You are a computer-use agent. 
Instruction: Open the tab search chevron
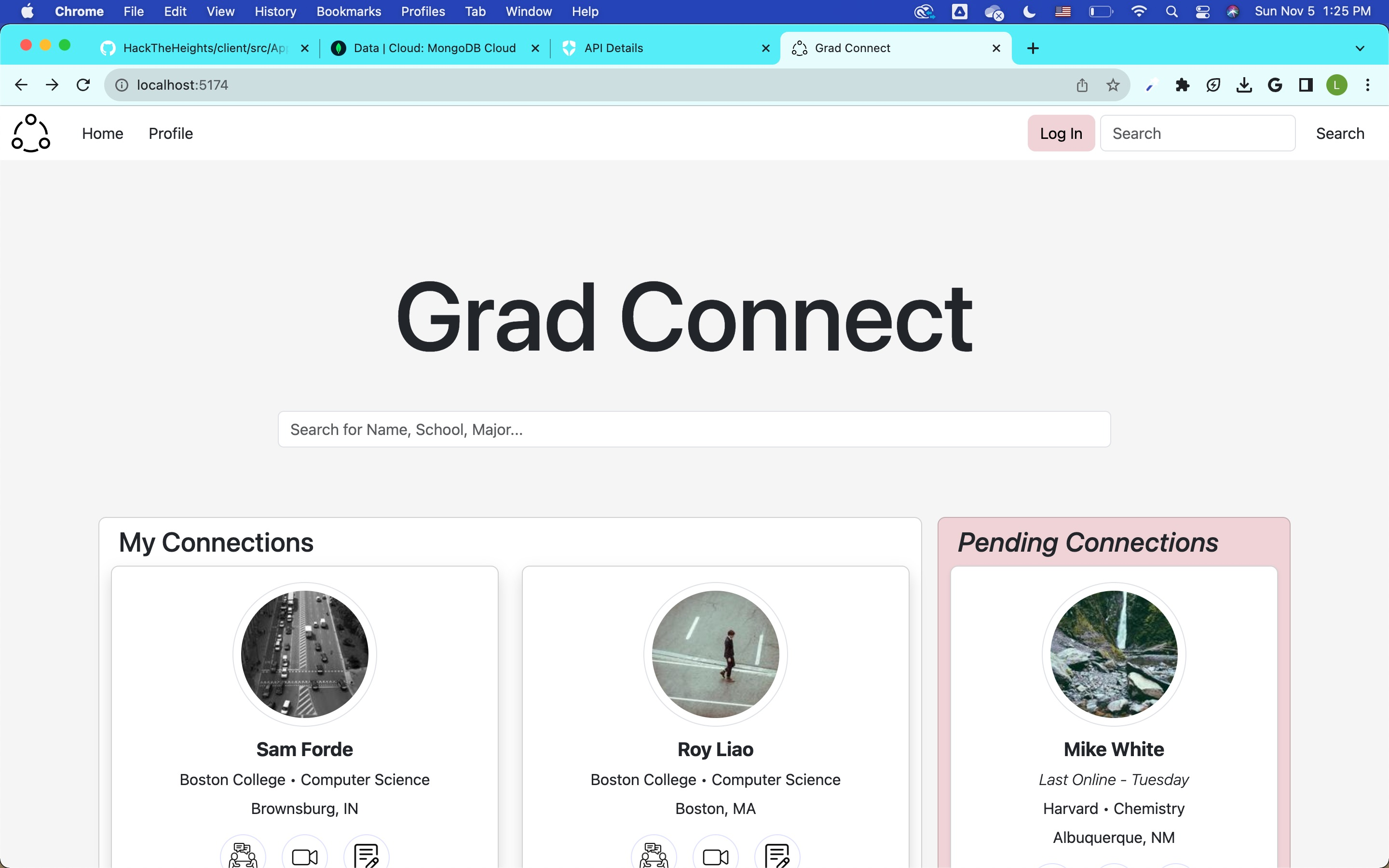[x=1360, y=48]
